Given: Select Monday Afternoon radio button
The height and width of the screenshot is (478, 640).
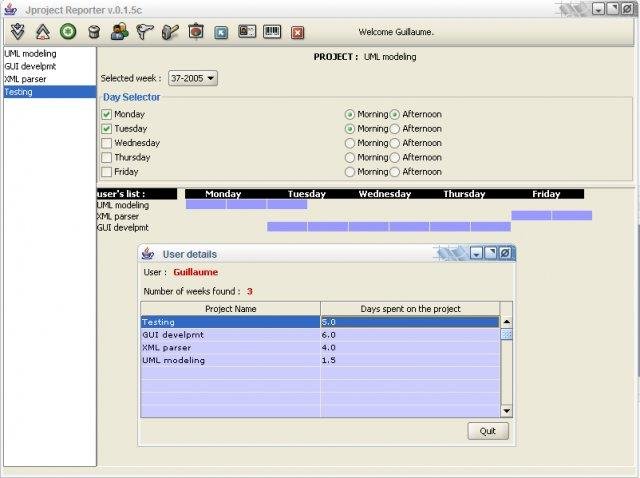Looking at the screenshot, I should coord(394,114).
